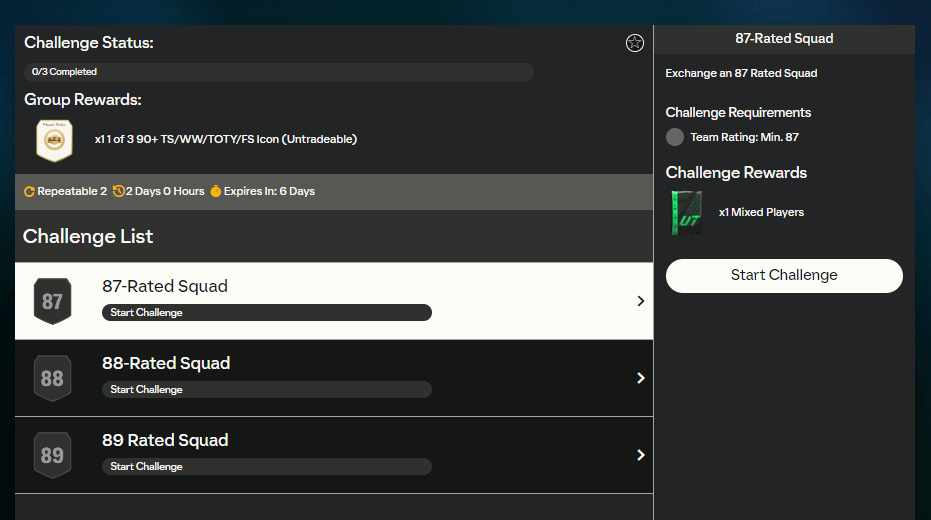Click the clock icon beside 2 Days
This screenshot has height=520, width=931.
pyautogui.click(x=119, y=192)
